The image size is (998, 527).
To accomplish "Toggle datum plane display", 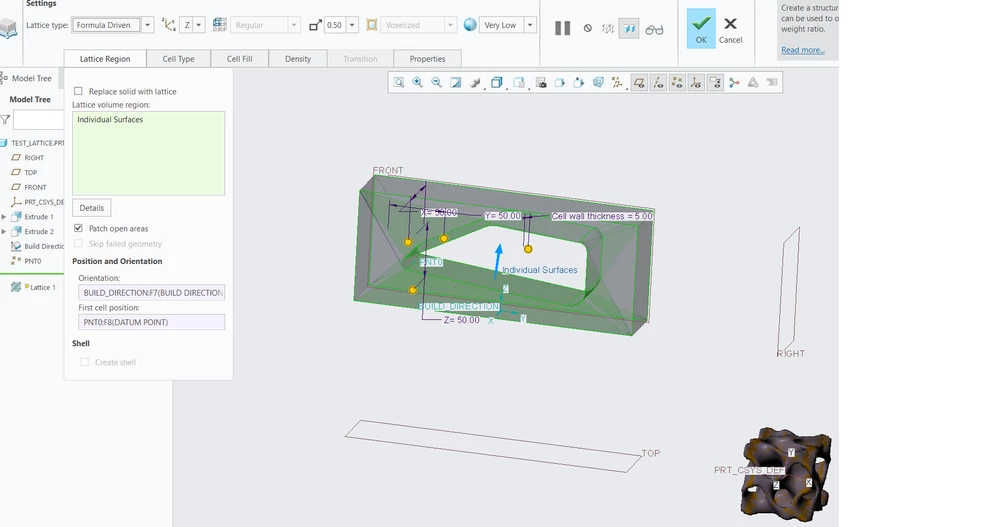I will 639,83.
